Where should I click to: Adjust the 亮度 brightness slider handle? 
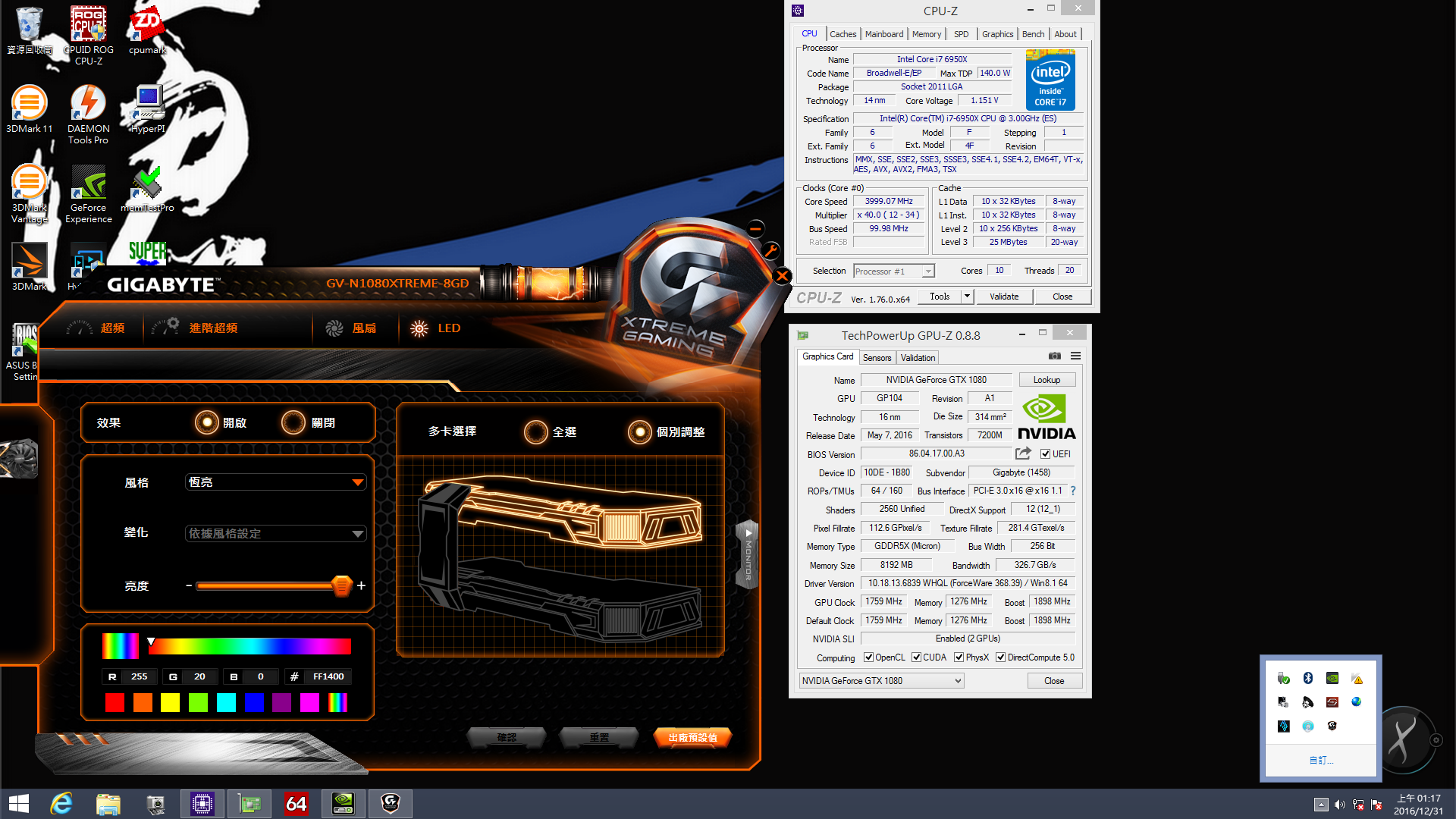342,585
